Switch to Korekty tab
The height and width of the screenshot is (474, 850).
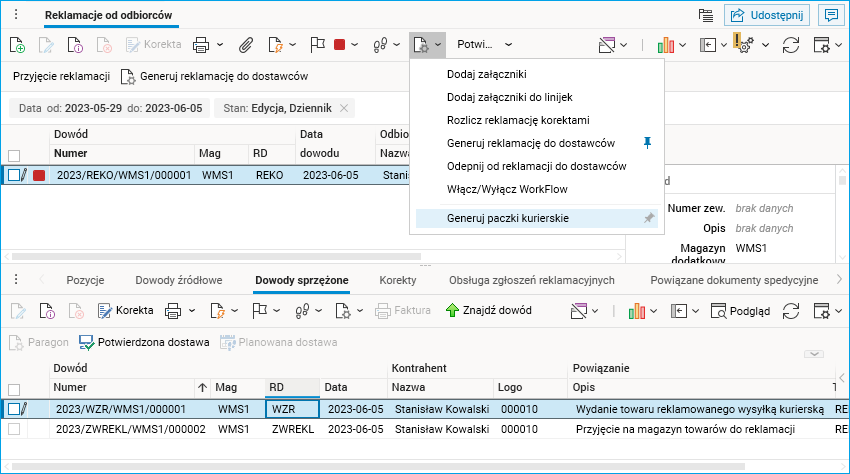pos(398,280)
